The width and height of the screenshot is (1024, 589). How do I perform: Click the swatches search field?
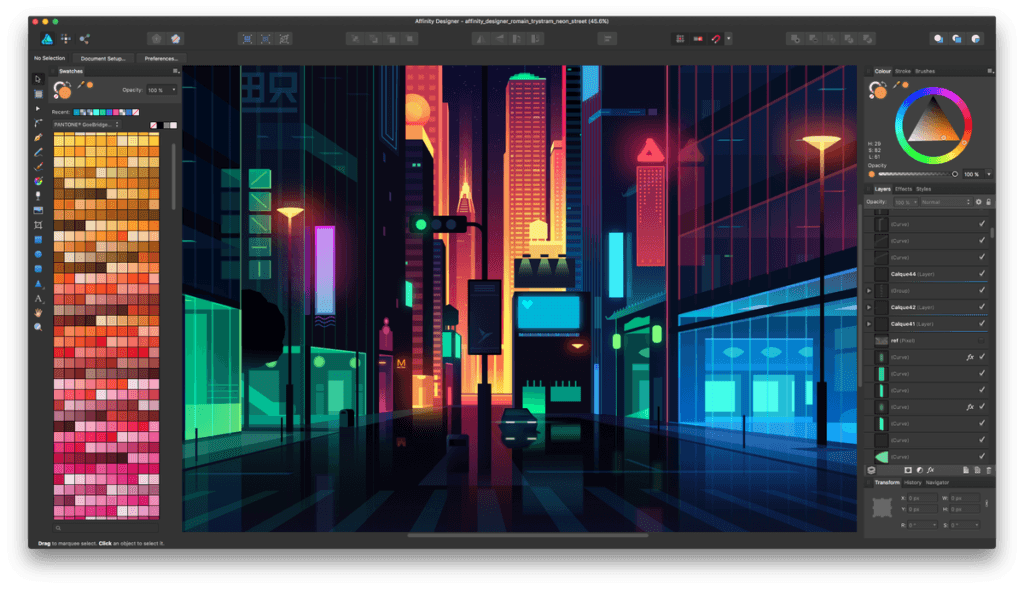coord(106,528)
